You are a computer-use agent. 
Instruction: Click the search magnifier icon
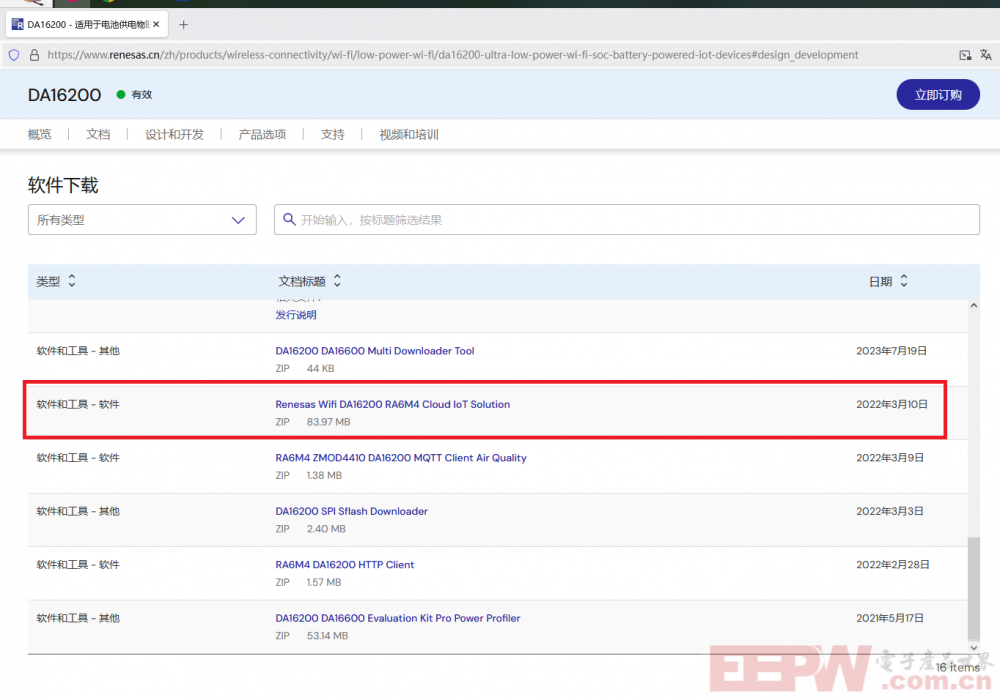pos(289,219)
